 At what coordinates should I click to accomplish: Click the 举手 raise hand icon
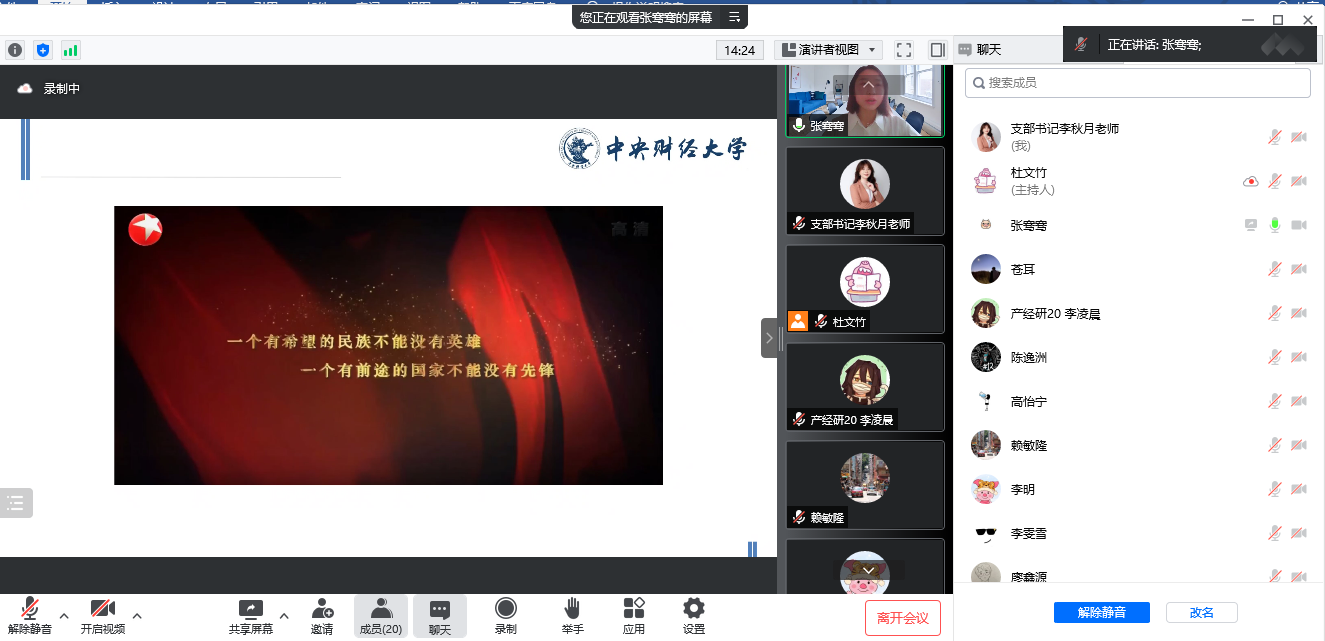point(572,609)
